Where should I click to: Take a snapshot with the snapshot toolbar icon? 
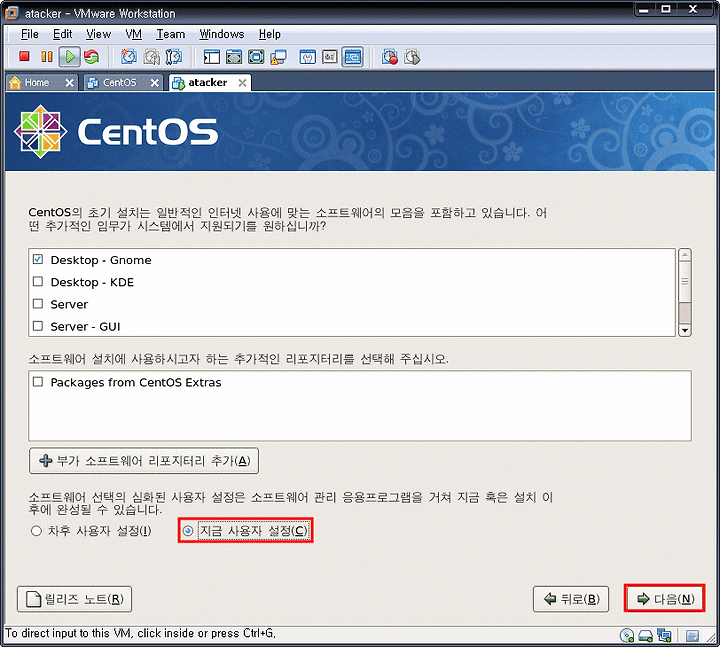coord(129,57)
